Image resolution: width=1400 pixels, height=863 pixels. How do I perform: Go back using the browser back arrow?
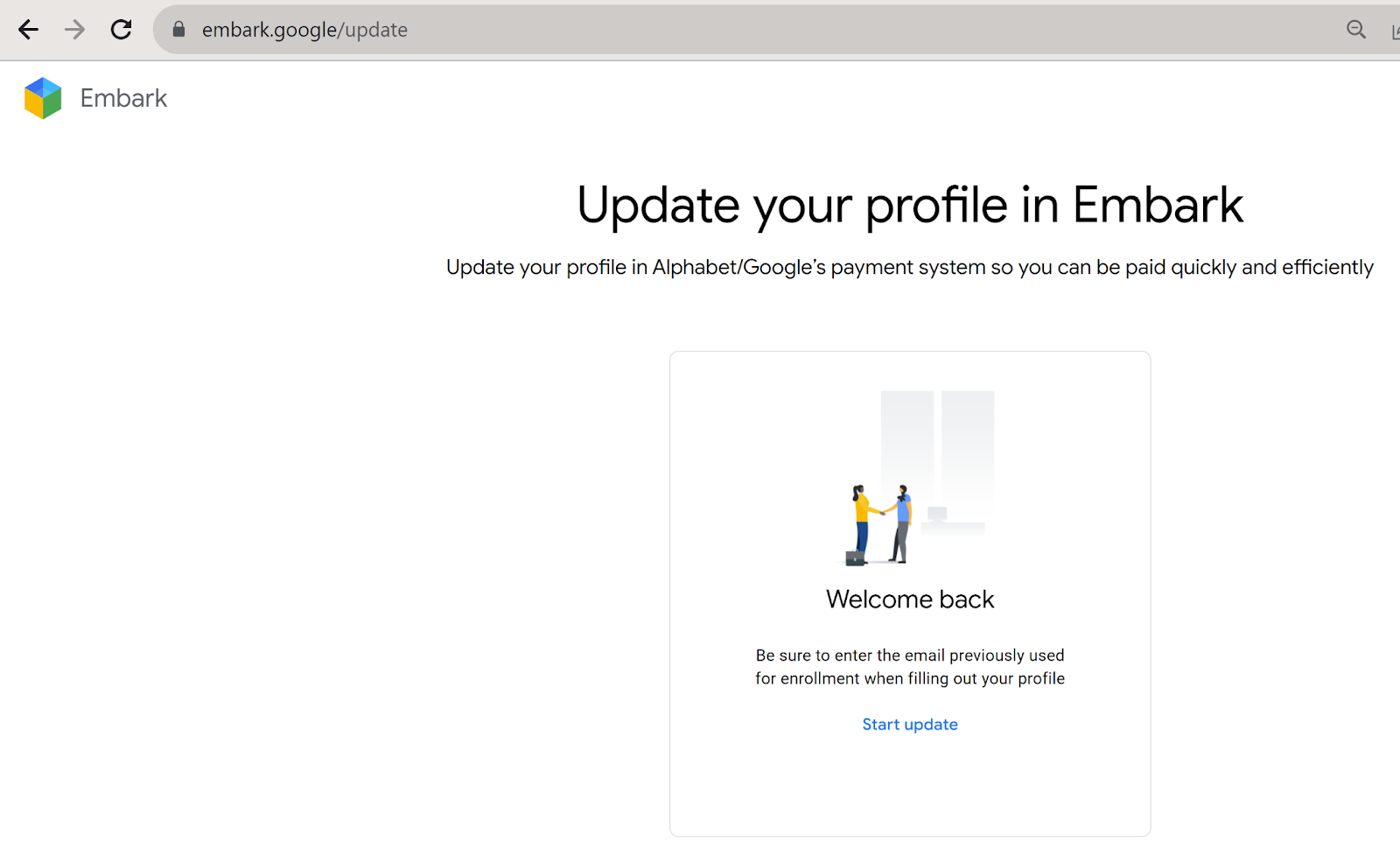click(x=28, y=30)
